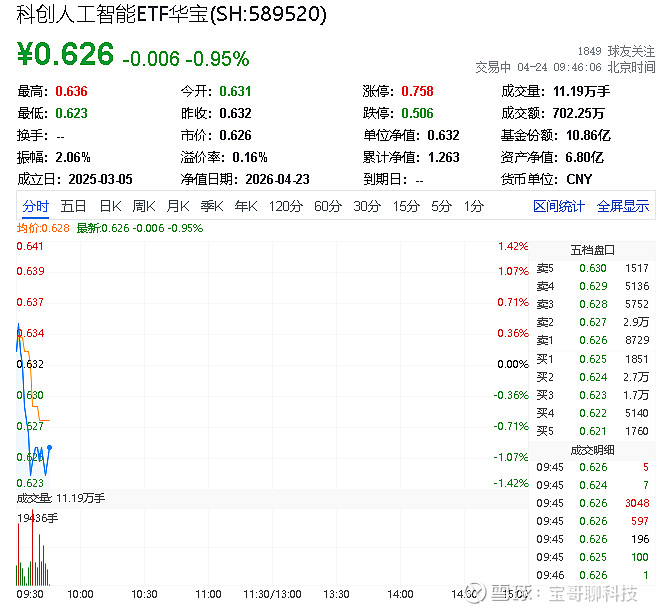
Task: Click the 跌停 value 0.506
Action: point(418,113)
